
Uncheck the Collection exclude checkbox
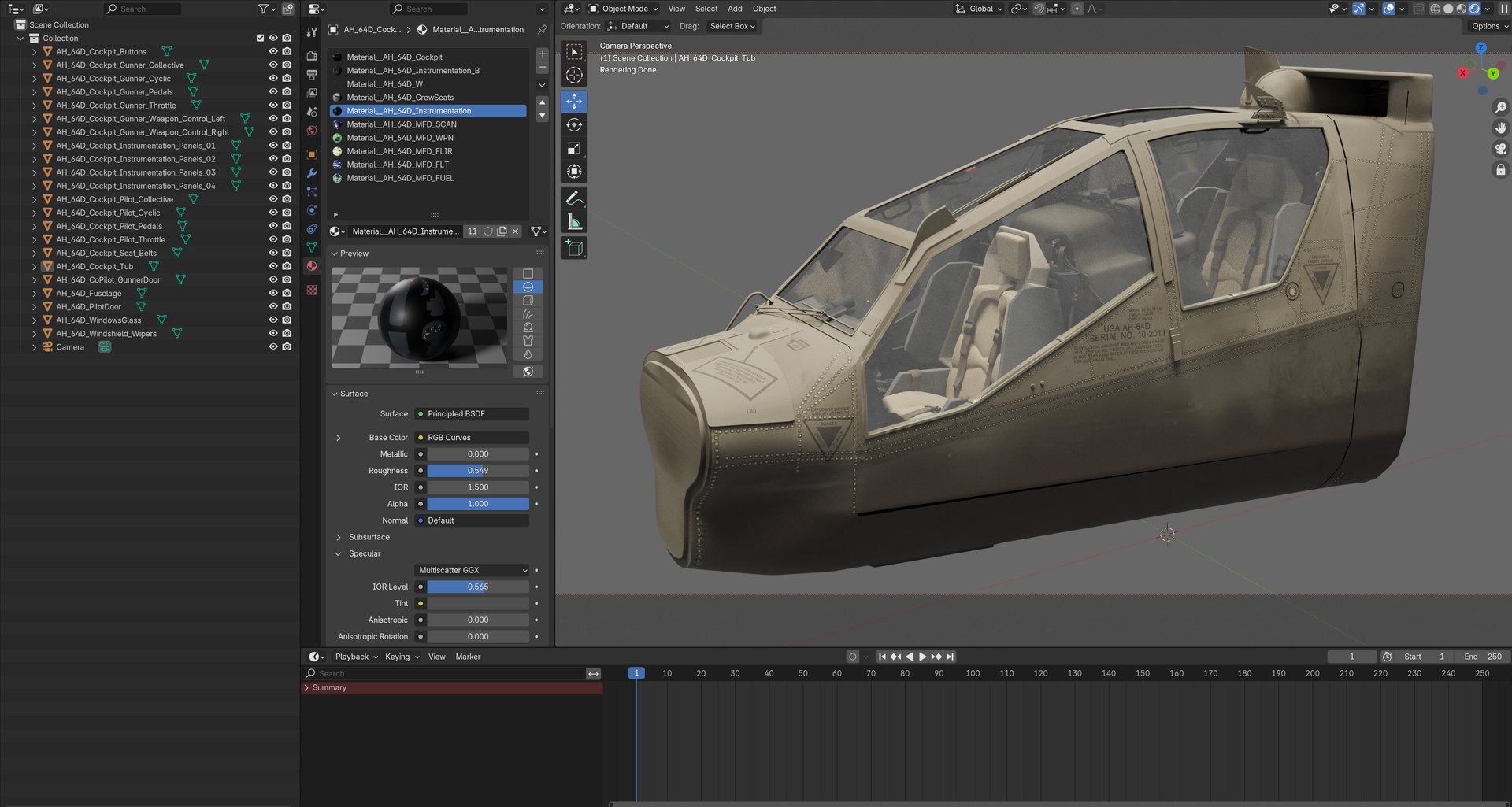pos(260,38)
